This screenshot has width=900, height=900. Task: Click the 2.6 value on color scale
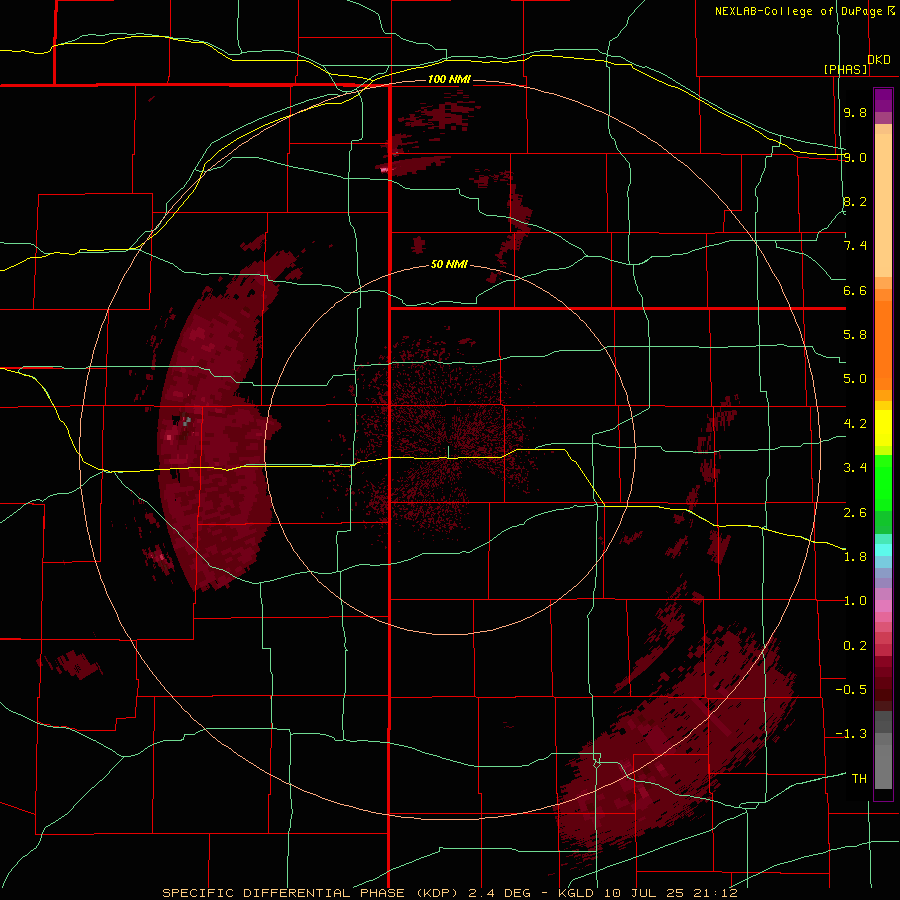click(x=855, y=512)
